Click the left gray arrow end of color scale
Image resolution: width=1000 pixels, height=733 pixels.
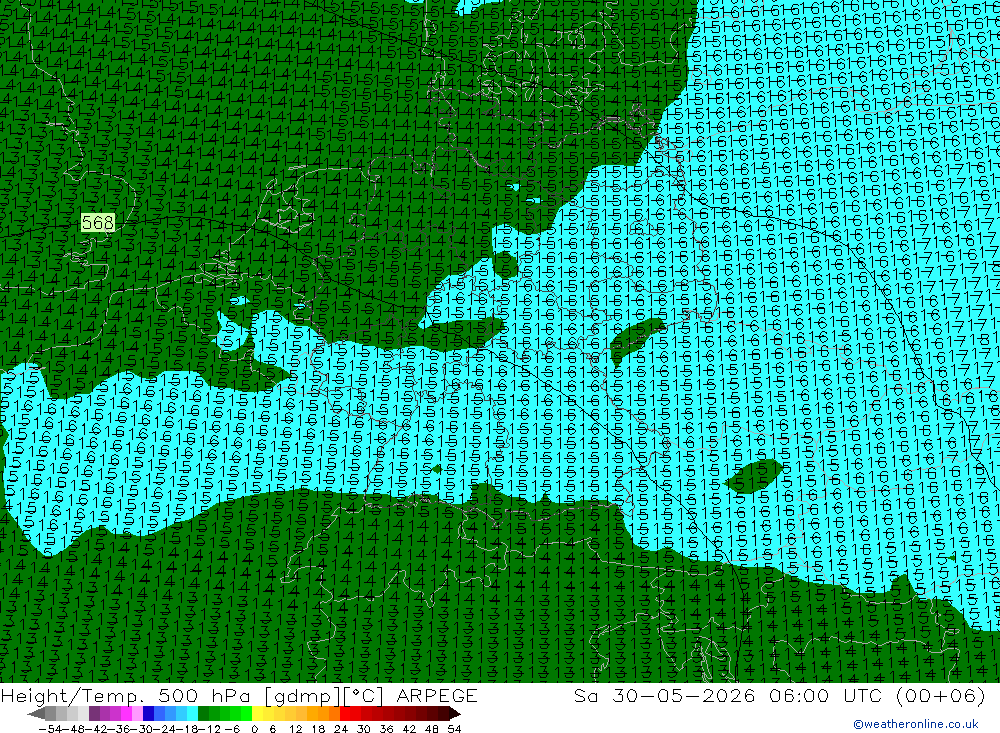pyautogui.click(x=36, y=714)
